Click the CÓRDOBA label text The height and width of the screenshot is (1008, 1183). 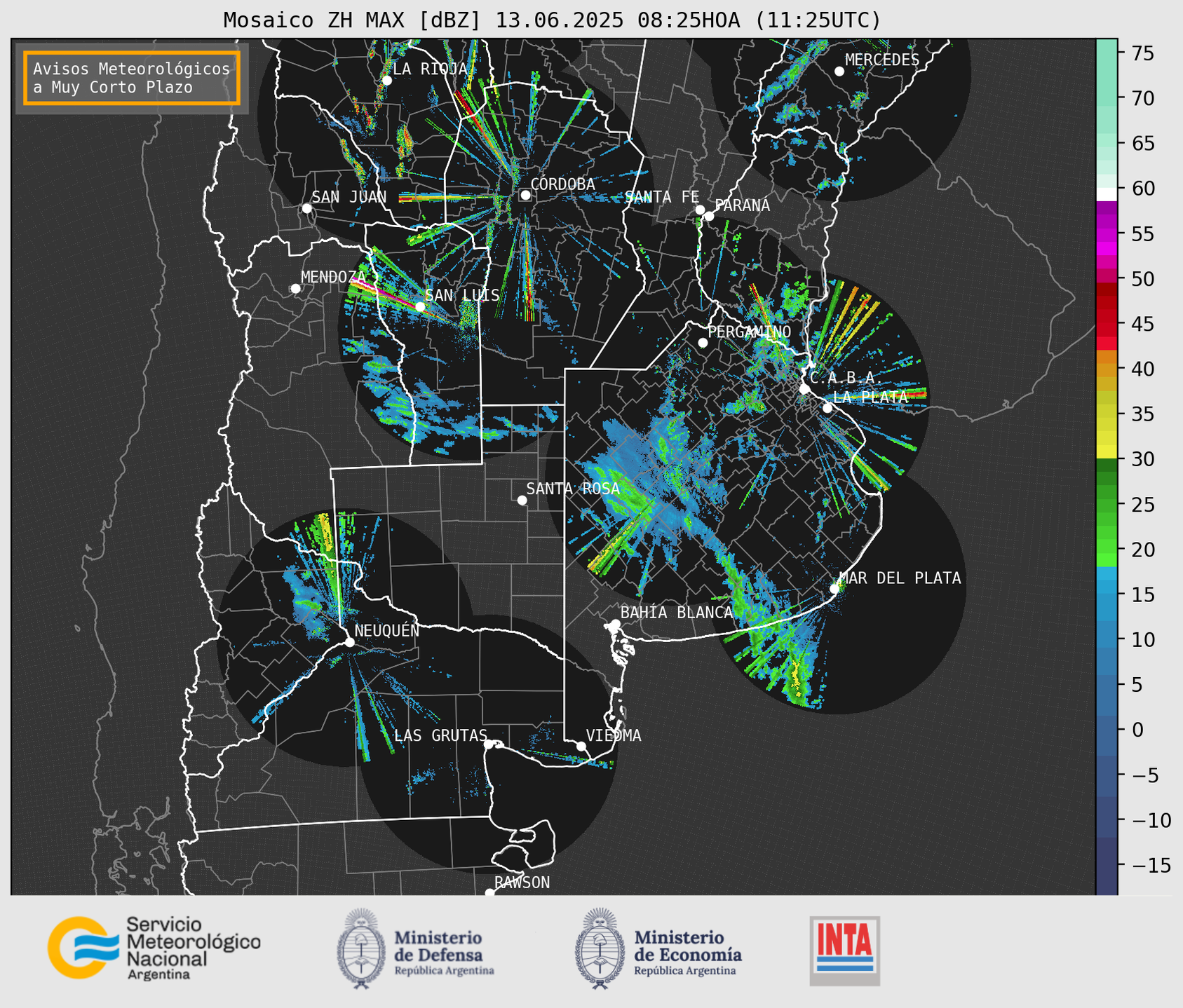(x=562, y=184)
